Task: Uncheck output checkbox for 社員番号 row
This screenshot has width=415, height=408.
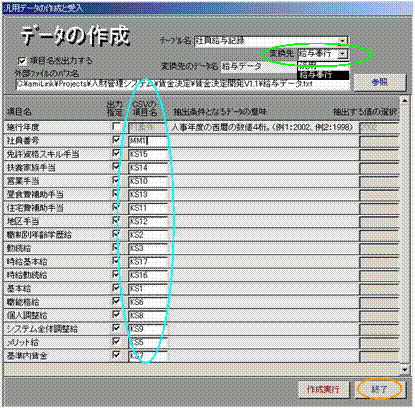Action: click(116, 140)
